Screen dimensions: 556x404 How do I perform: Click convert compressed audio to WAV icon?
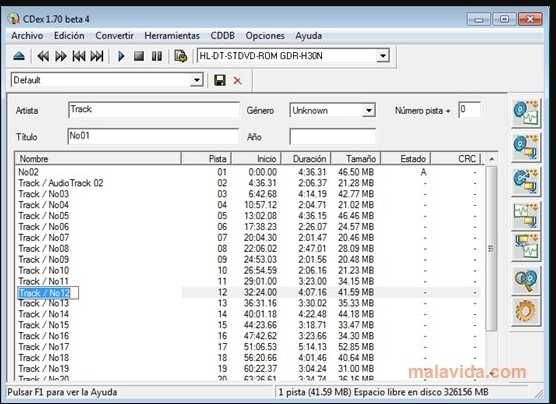526,247
